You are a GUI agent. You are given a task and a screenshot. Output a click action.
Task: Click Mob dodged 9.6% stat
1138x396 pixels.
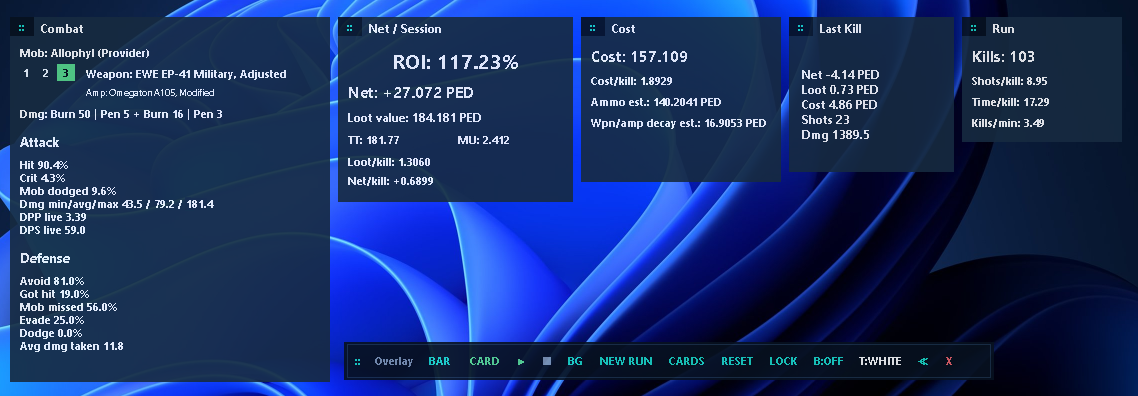click(67, 191)
